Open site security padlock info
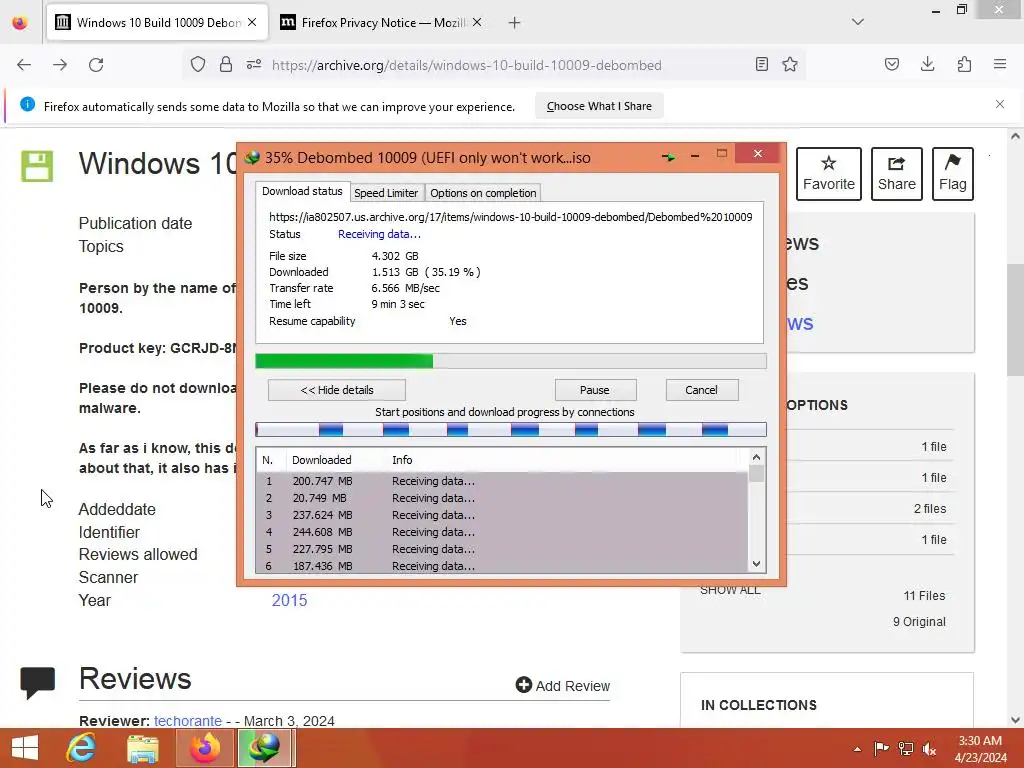The image size is (1024, 768). tap(226, 64)
